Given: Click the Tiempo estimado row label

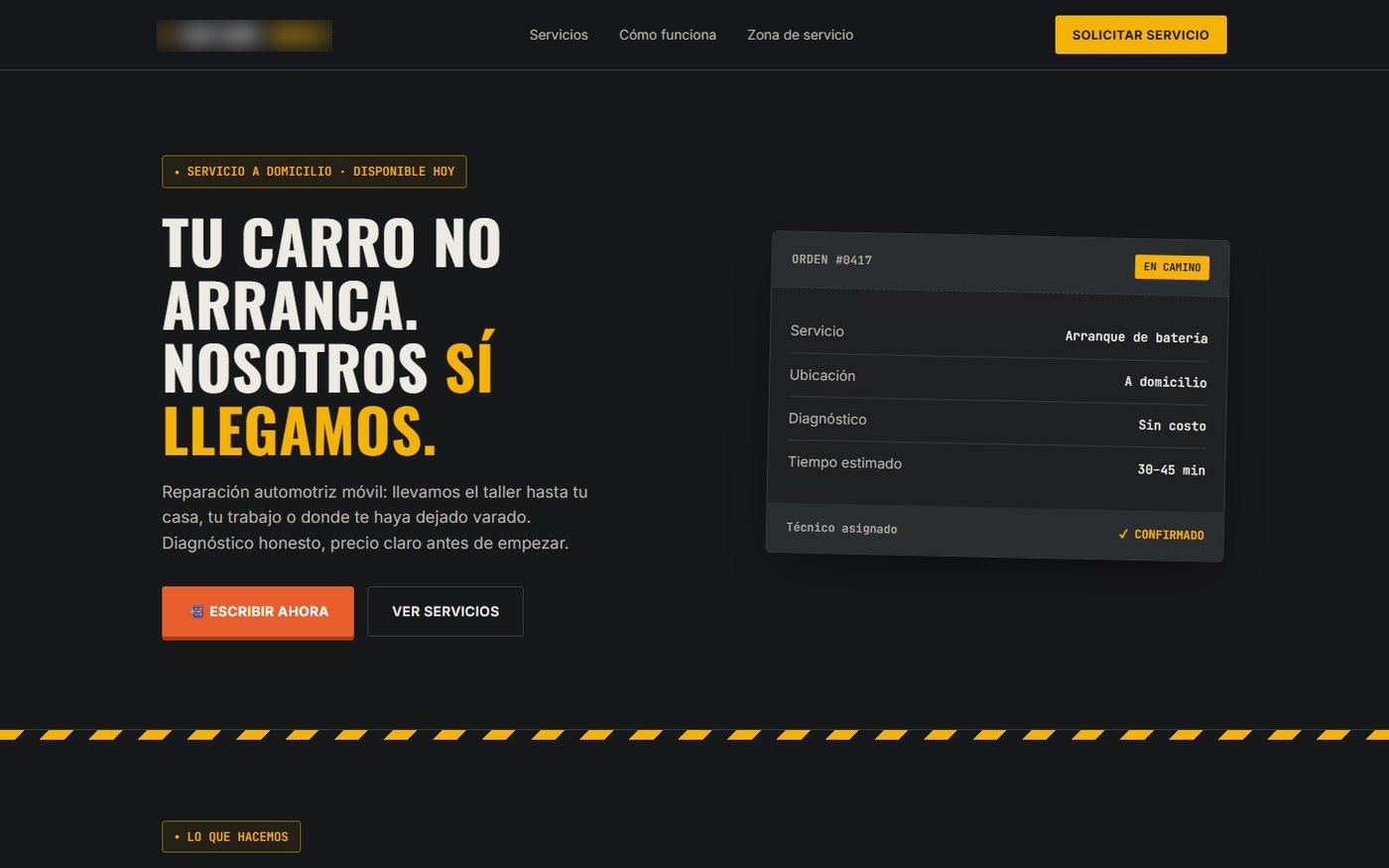Looking at the screenshot, I should [844, 463].
